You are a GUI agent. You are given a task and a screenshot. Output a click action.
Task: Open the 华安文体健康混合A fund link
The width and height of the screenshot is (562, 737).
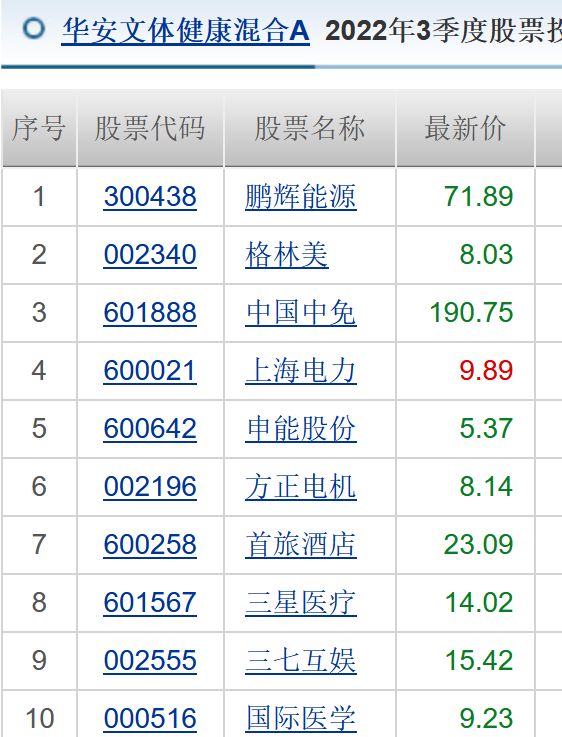(186, 31)
